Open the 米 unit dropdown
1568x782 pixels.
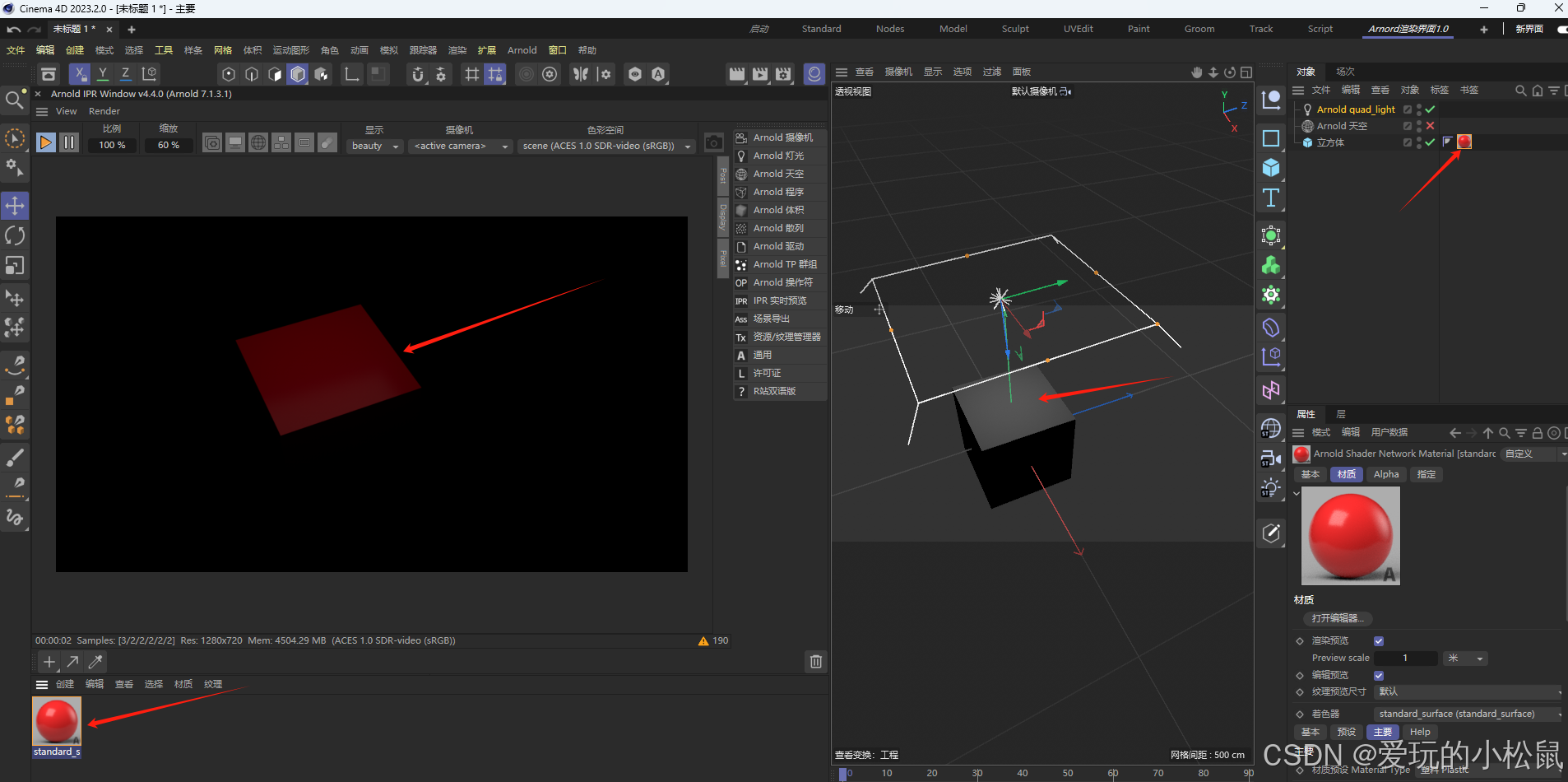pos(1464,659)
